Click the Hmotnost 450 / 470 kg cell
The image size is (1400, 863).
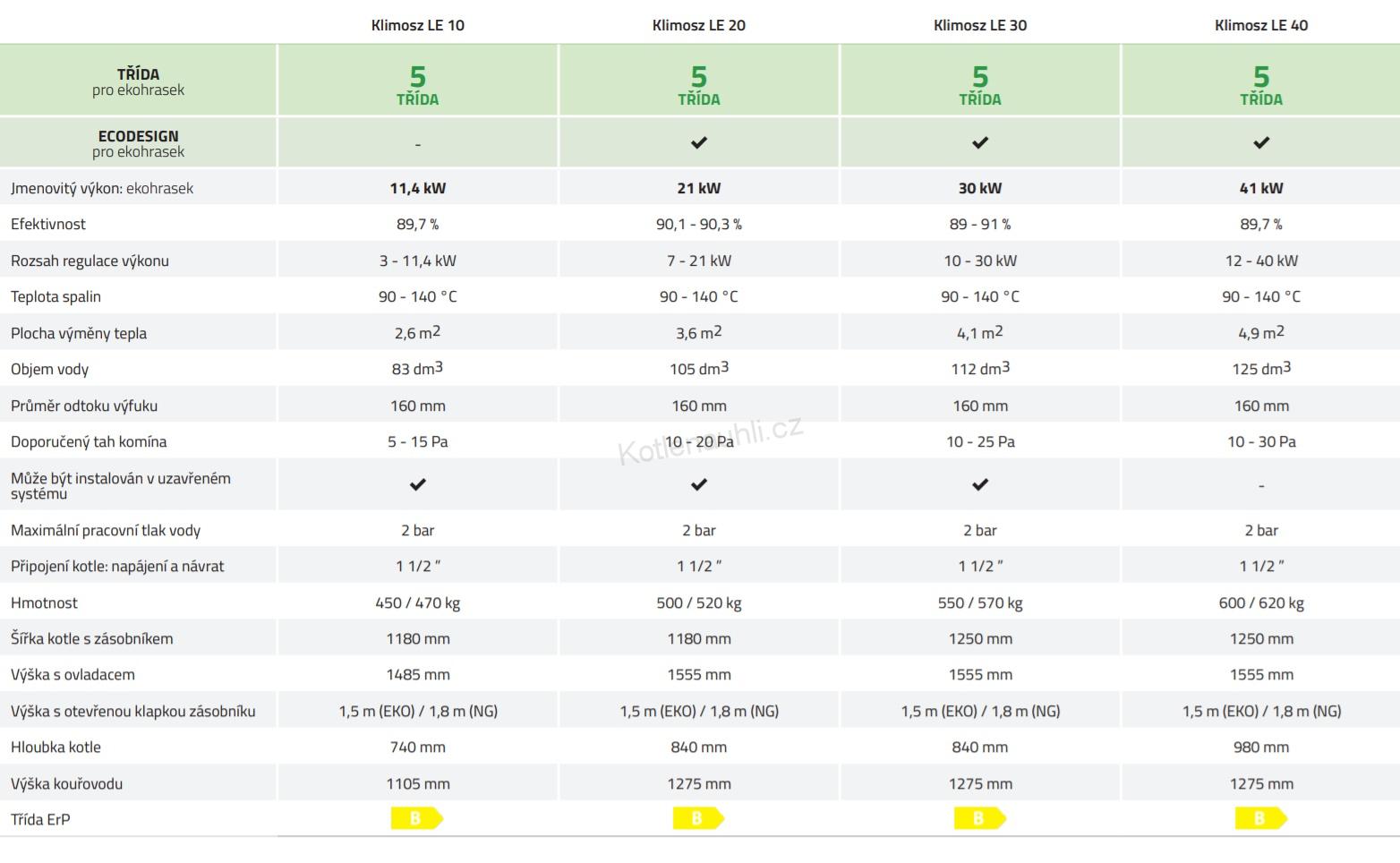click(418, 602)
